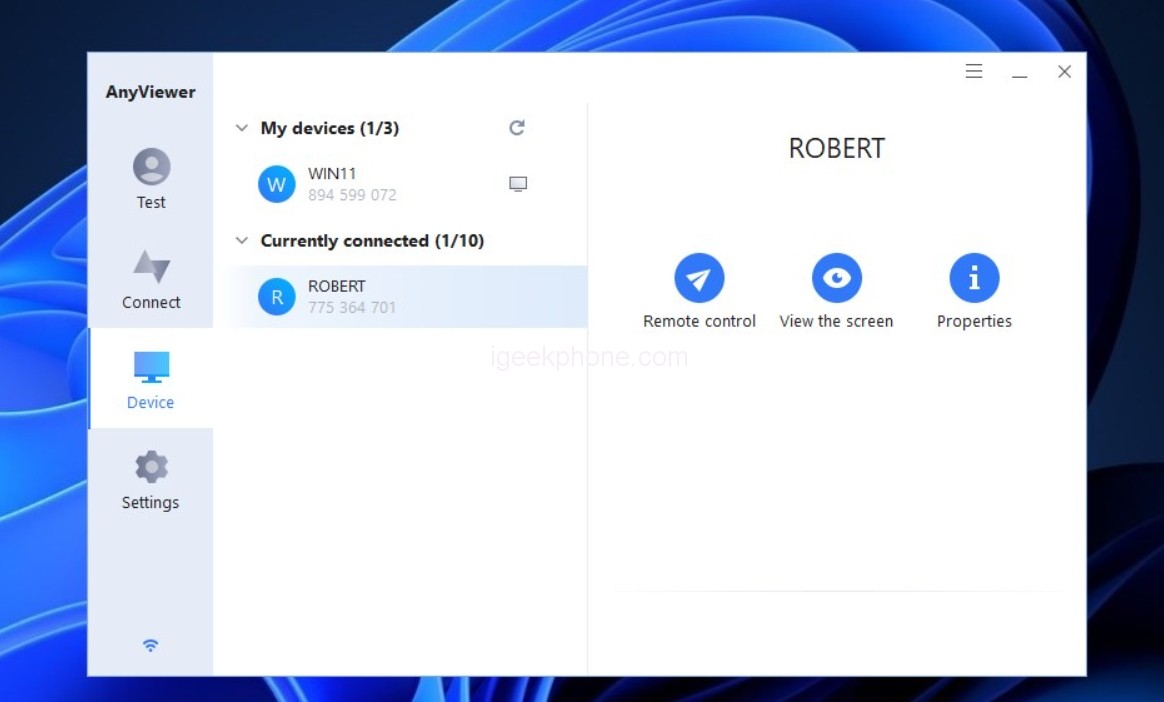Click the Wi-Fi connection status icon
Viewport: 1164px width, 702px height.
click(150, 645)
